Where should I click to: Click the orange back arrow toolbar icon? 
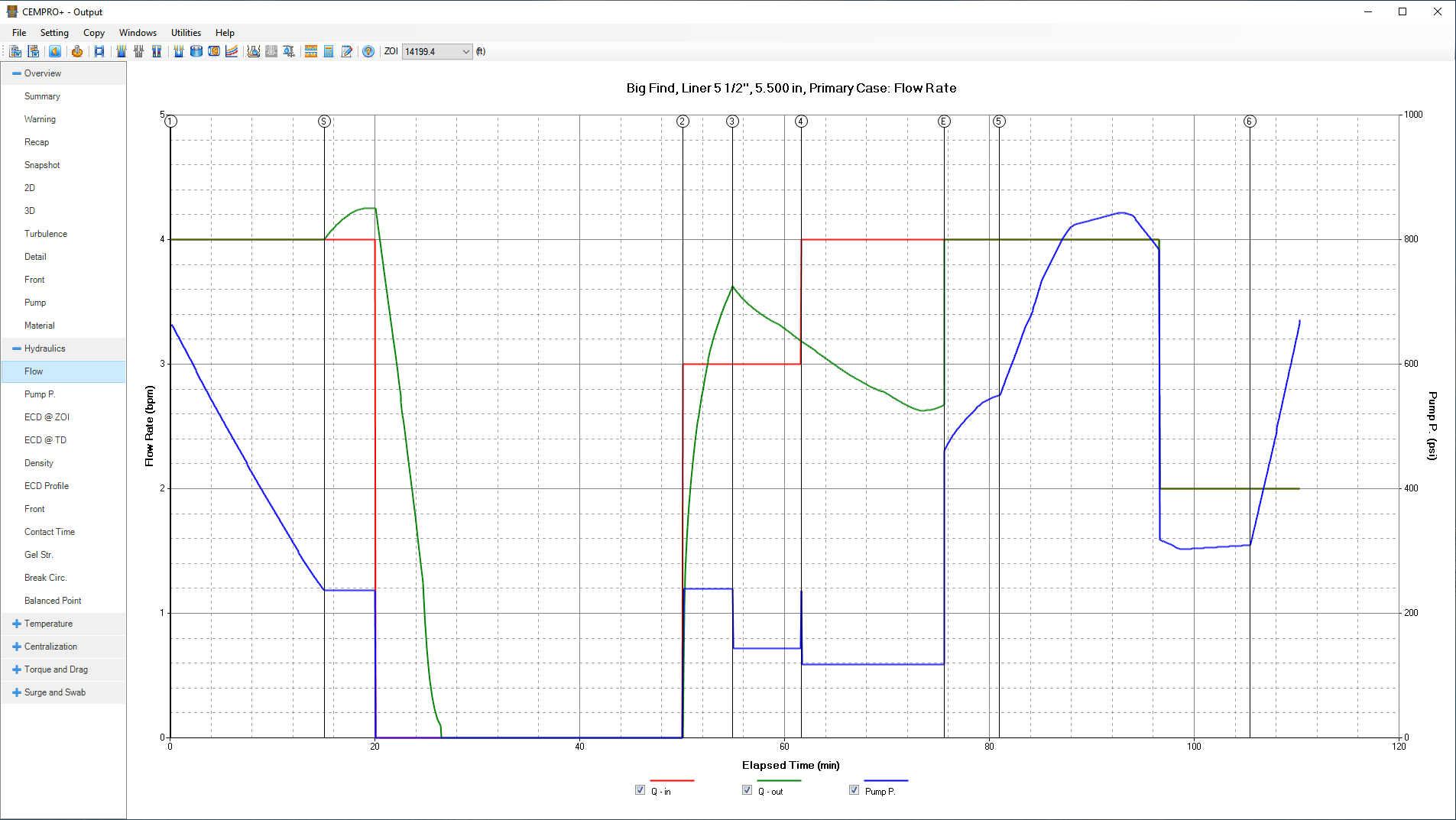pos(55,52)
